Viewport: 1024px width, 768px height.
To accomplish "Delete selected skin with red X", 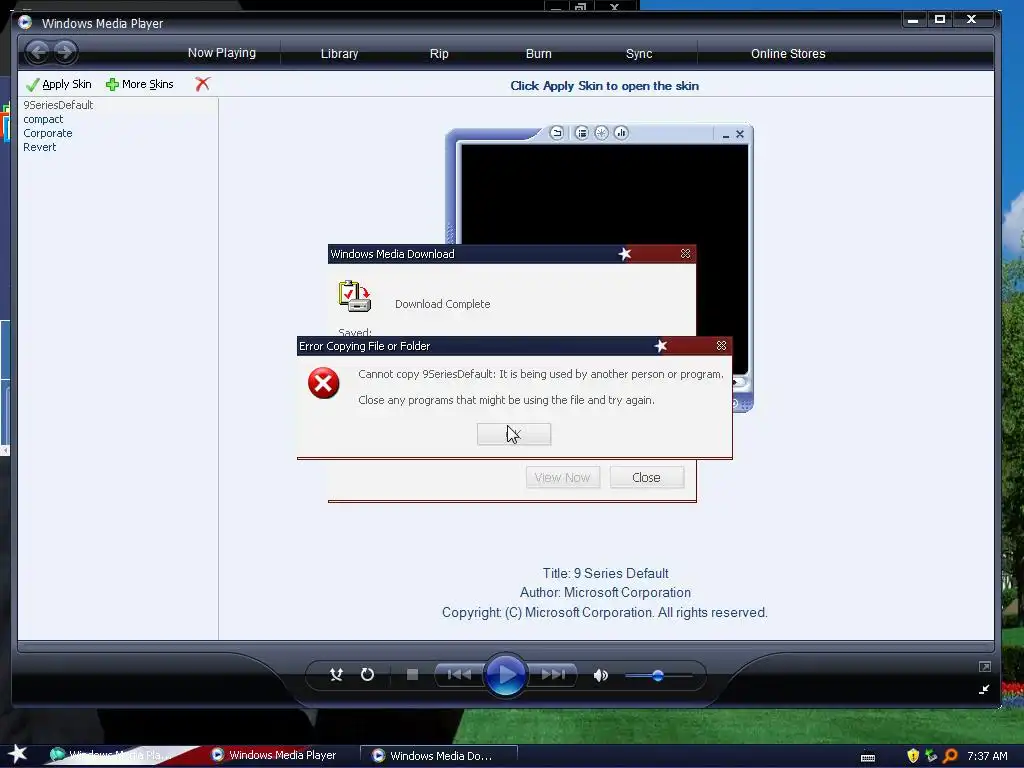I will click(x=202, y=84).
